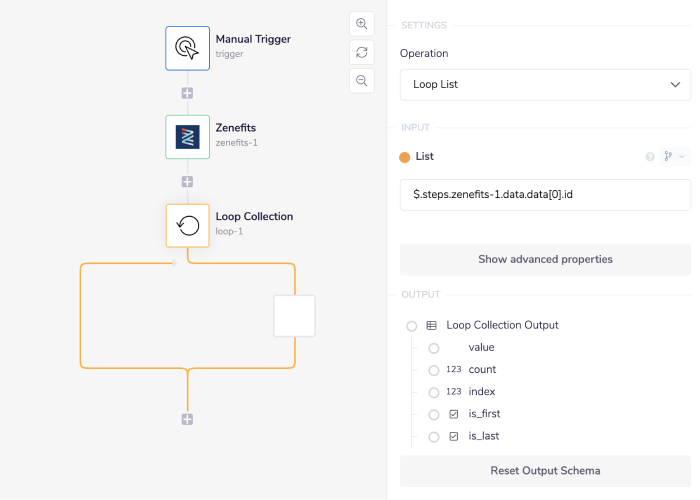The width and height of the screenshot is (700, 500).
Task: Zoom out of the workflow canvas
Action: pyautogui.click(x=361, y=80)
